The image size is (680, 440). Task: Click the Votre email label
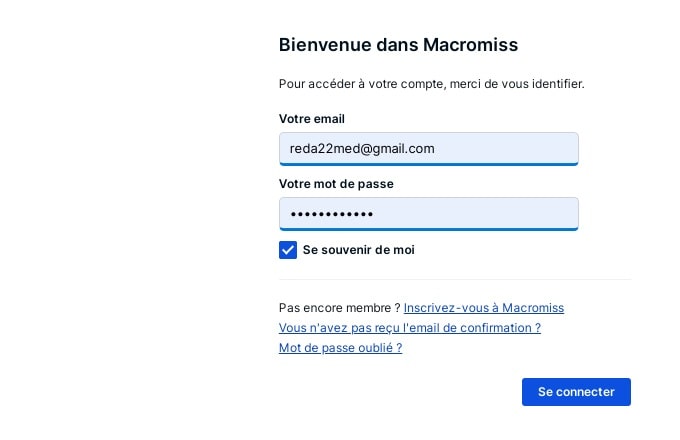(x=311, y=119)
